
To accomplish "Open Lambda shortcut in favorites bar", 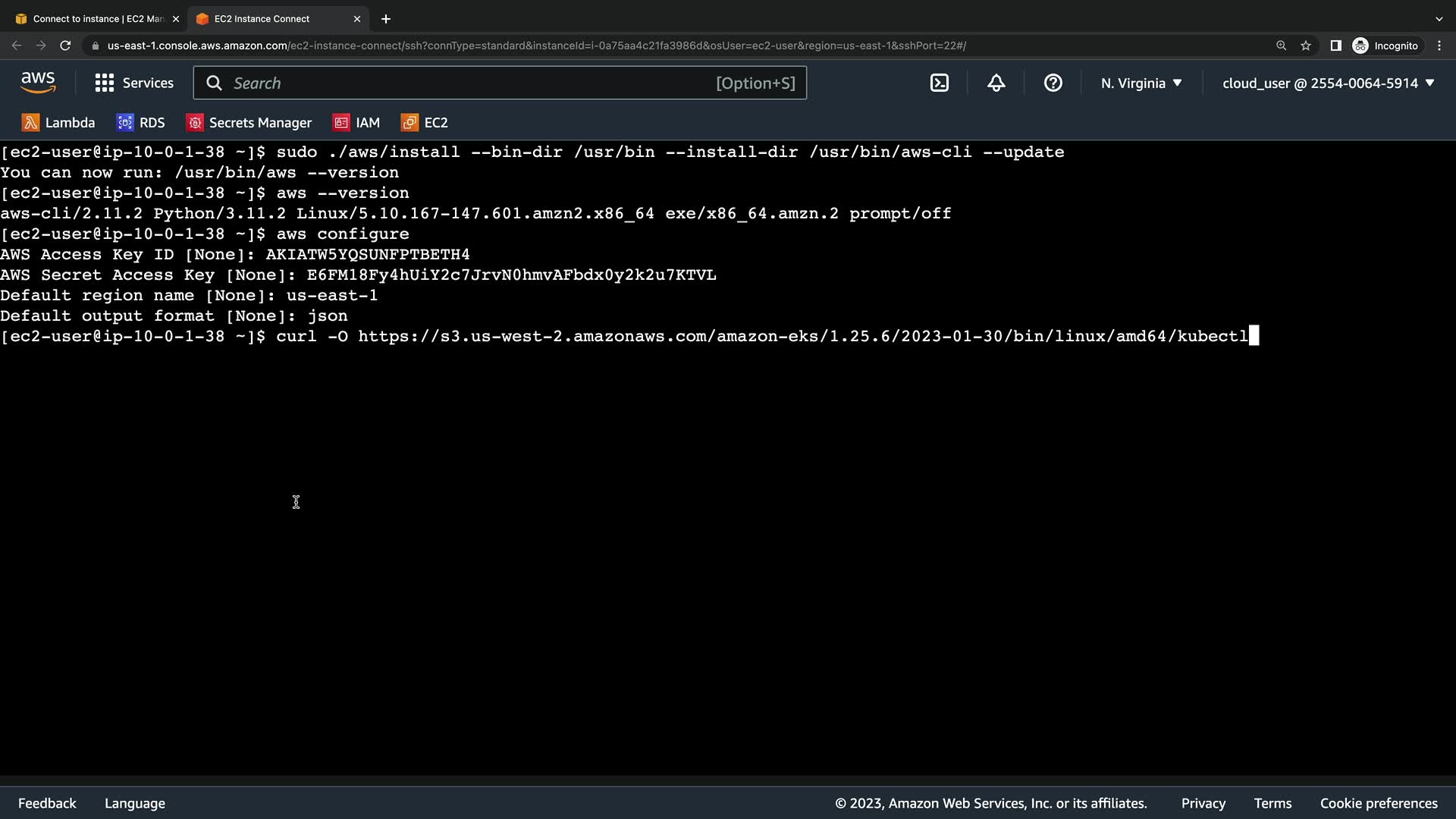I will point(58,123).
